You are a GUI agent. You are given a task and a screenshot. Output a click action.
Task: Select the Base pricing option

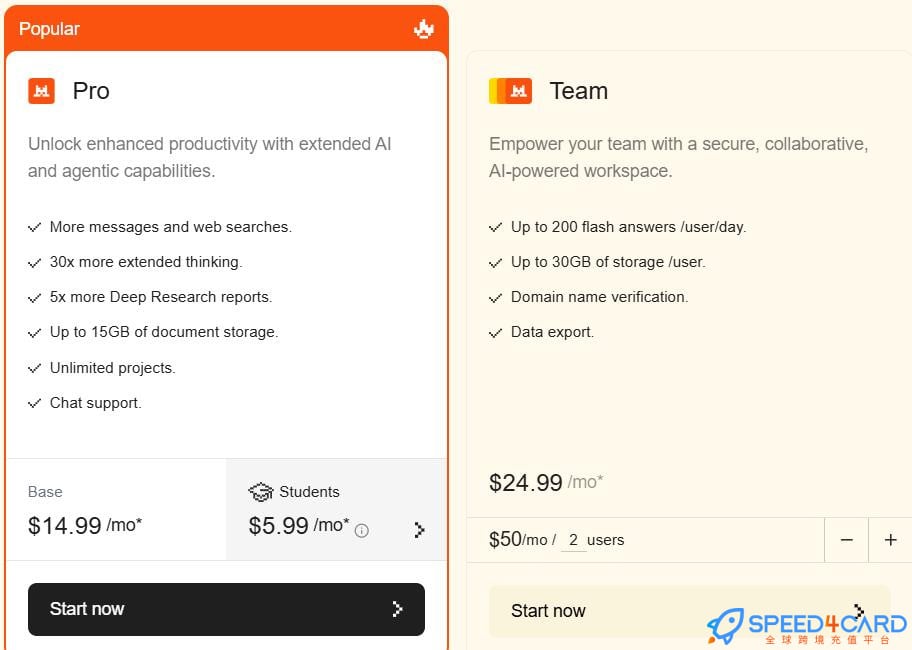tap(115, 510)
